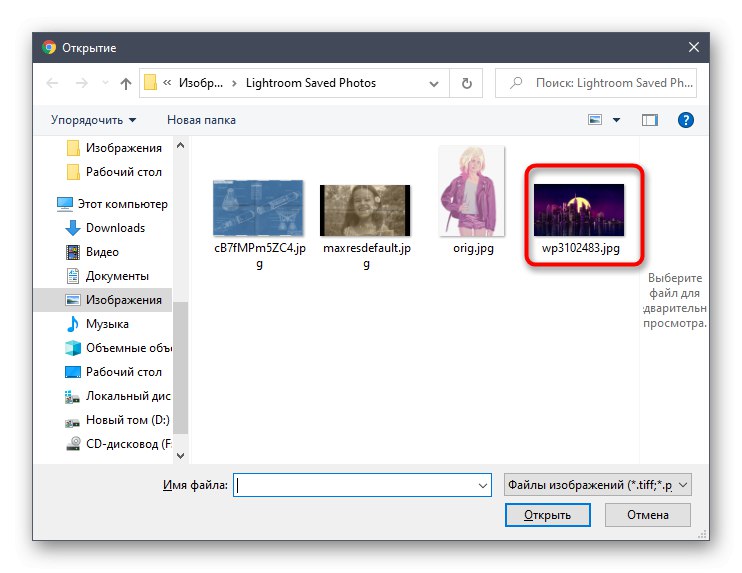This screenshot has width=742, height=573.
Task: Select the Изобр... breadcrumb segment
Action: coord(201,83)
